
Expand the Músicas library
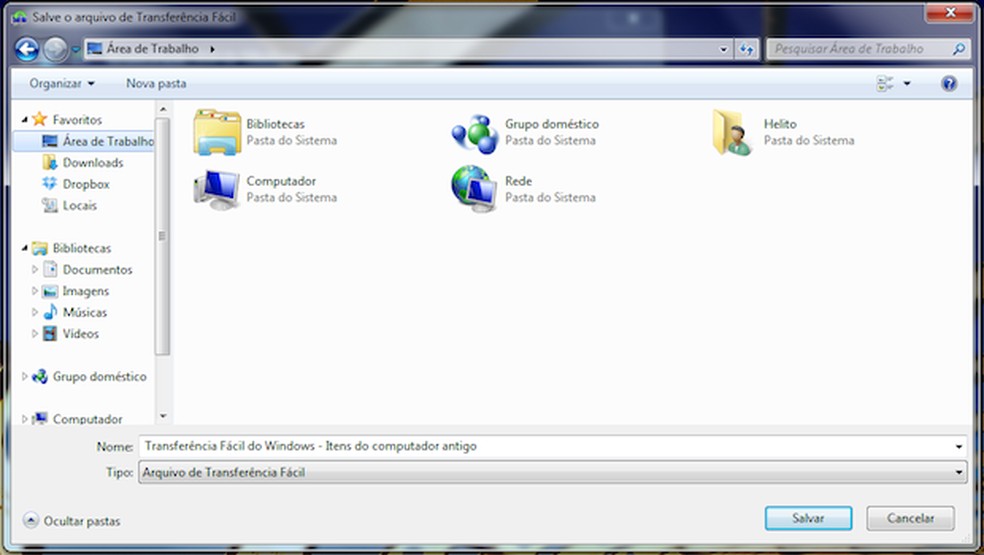[x=35, y=312]
